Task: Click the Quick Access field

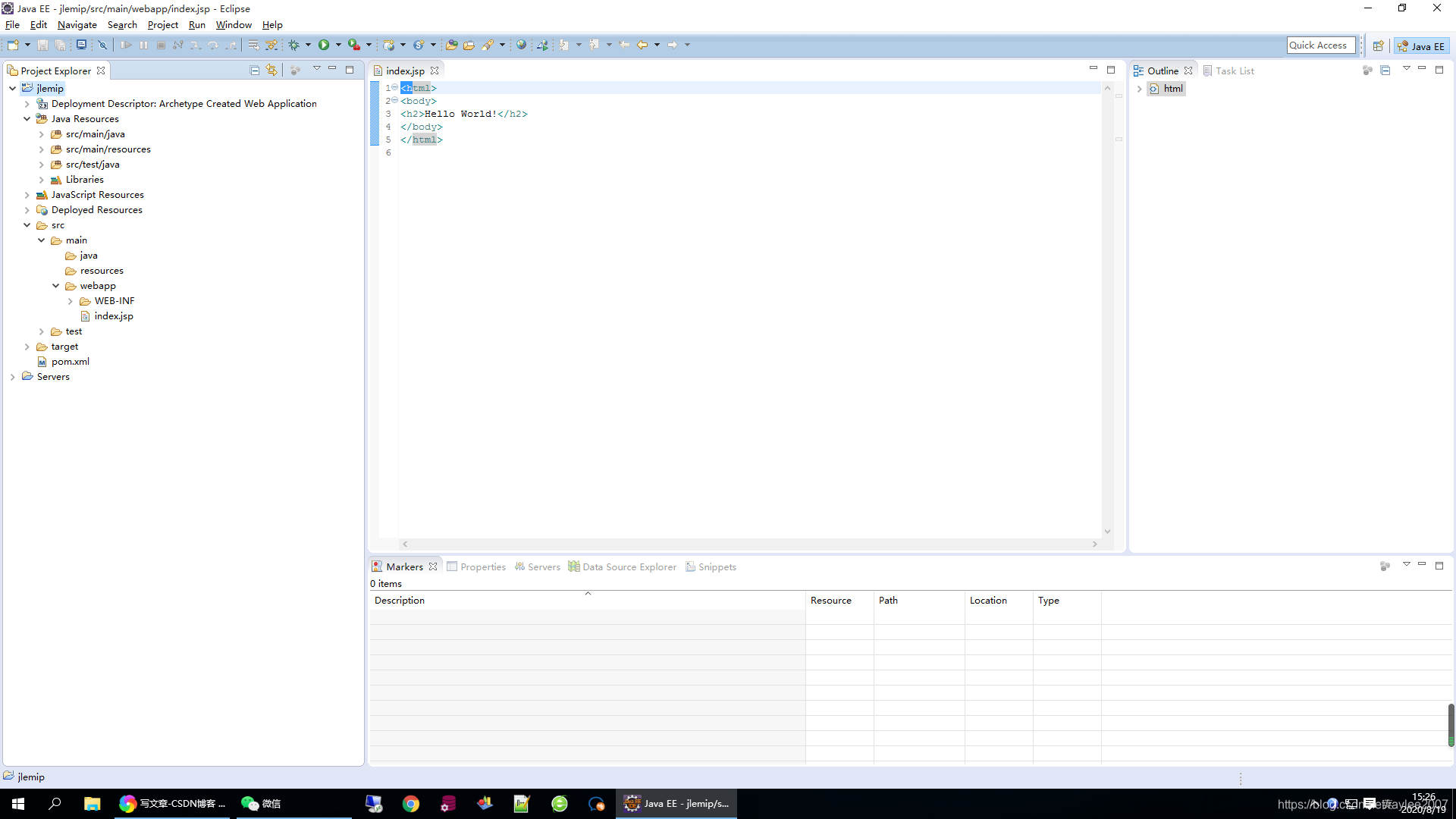Action: 1320,45
